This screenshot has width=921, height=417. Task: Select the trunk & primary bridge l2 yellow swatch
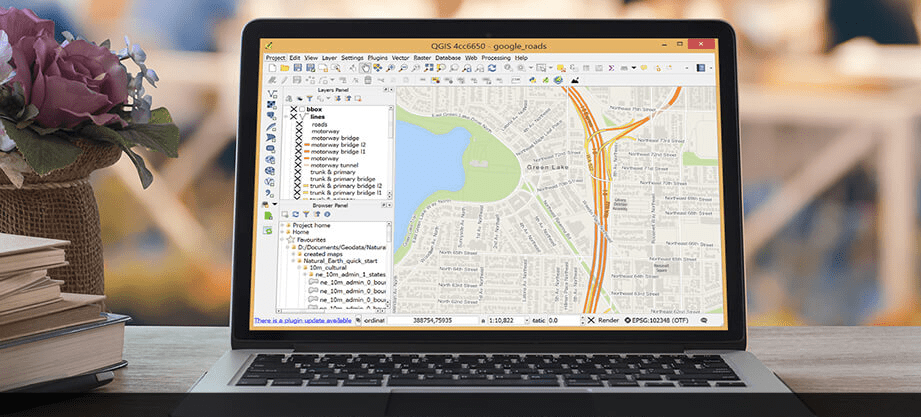(x=305, y=186)
